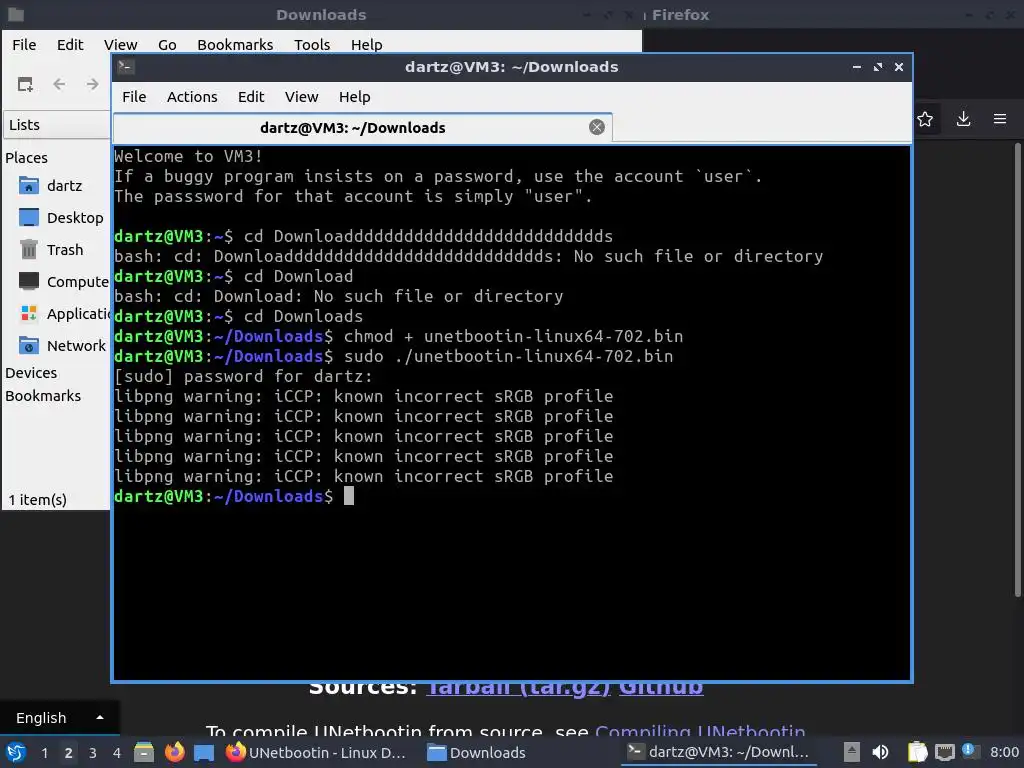Viewport: 1024px width, 768px height.
Task: Open the terminal Actions menu
Action: (x=192, y=97)
